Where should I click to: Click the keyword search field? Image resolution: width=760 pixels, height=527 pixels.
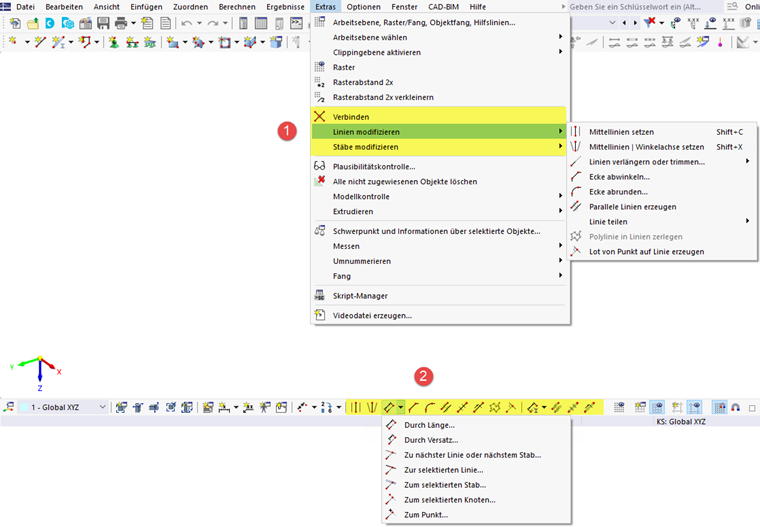click(x=645, y=7)
